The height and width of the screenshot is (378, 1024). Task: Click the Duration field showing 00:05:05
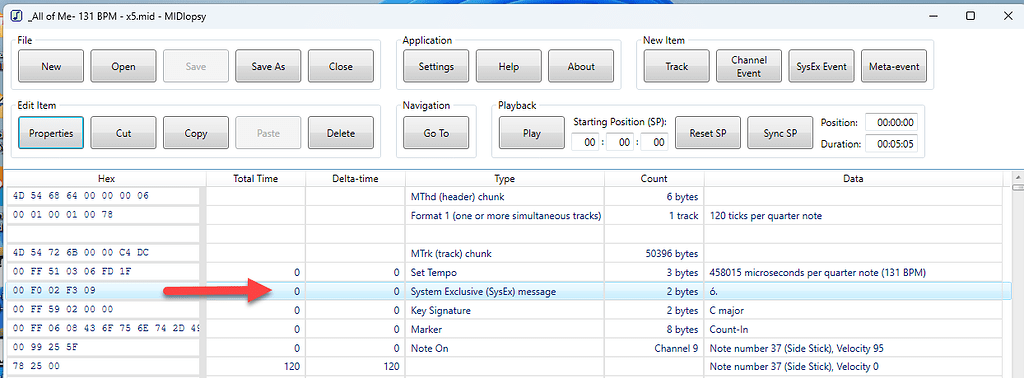(891, 144)
